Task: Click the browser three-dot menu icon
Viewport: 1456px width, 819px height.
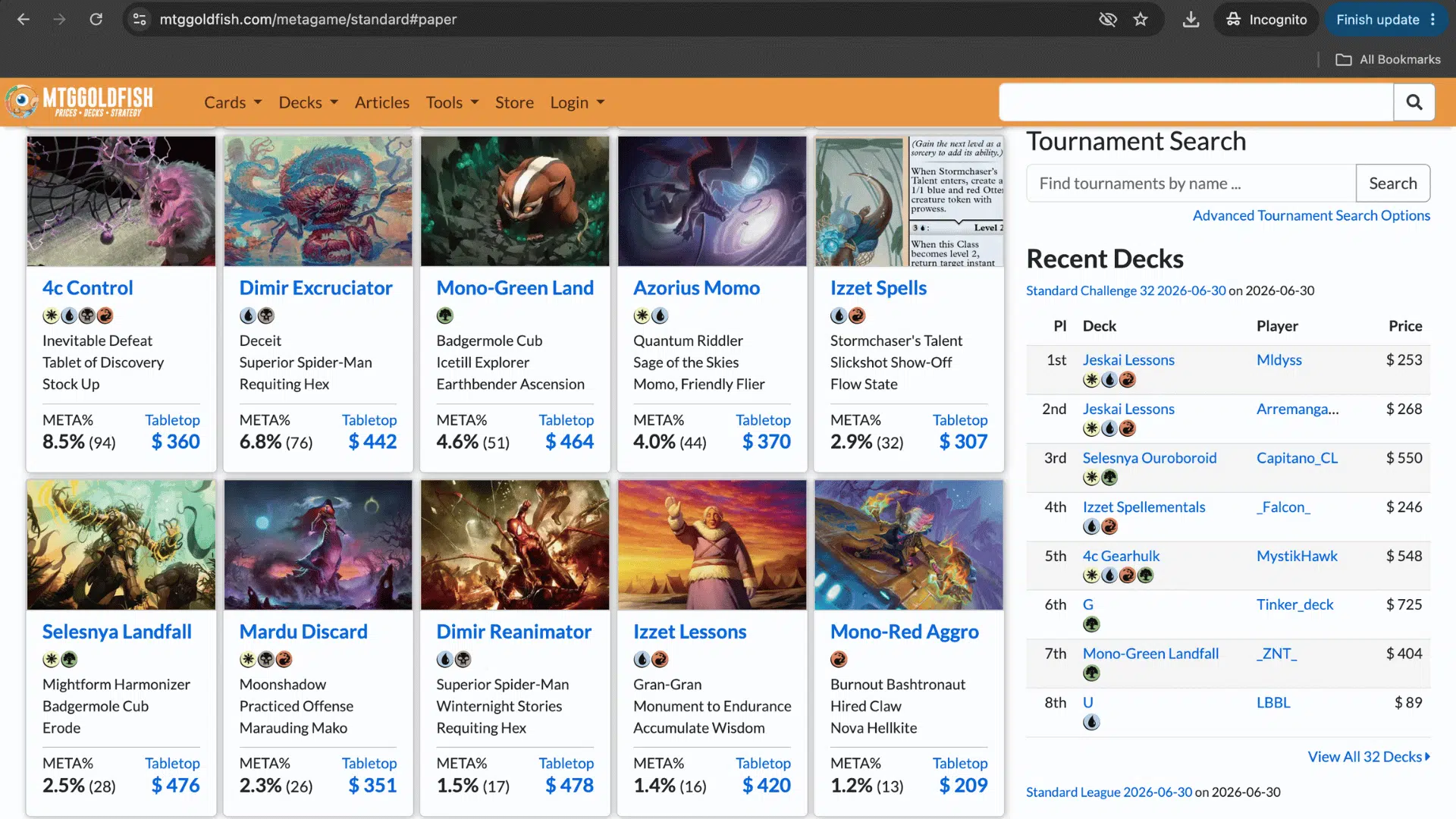Action: pos(1432,20)
